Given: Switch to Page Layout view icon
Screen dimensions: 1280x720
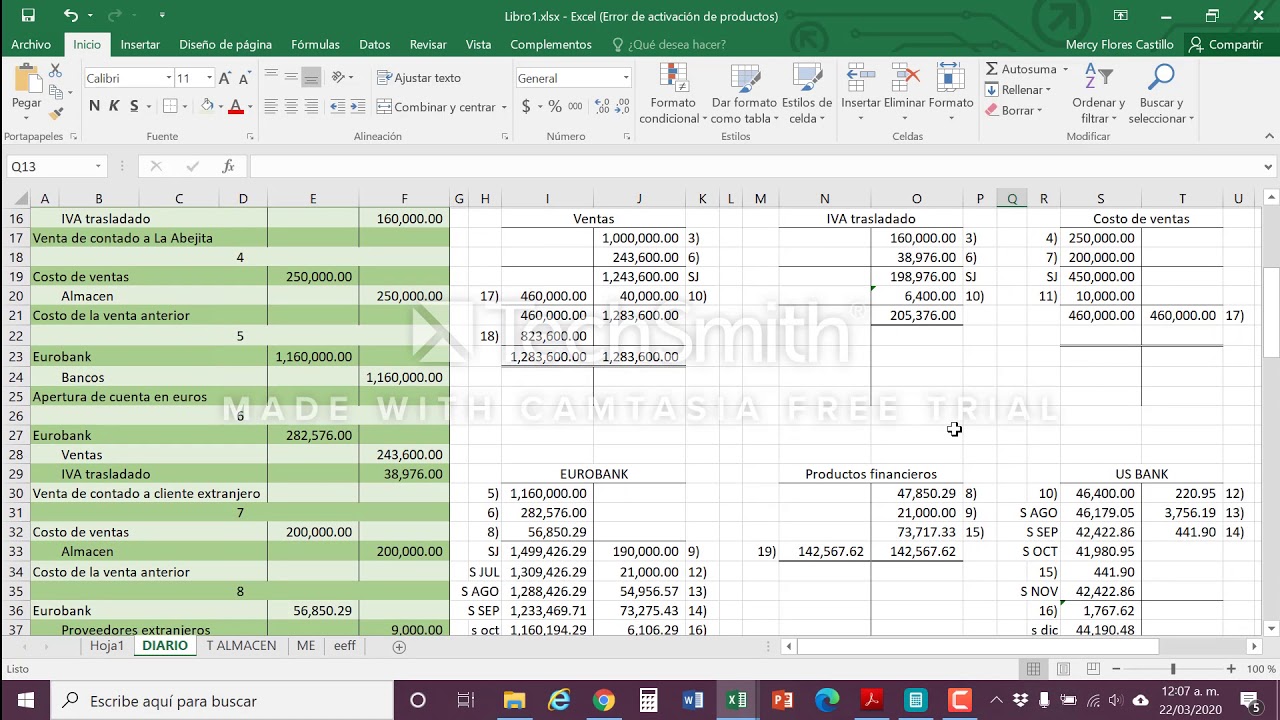Looking at the screenshot, I should point(1063,669).
